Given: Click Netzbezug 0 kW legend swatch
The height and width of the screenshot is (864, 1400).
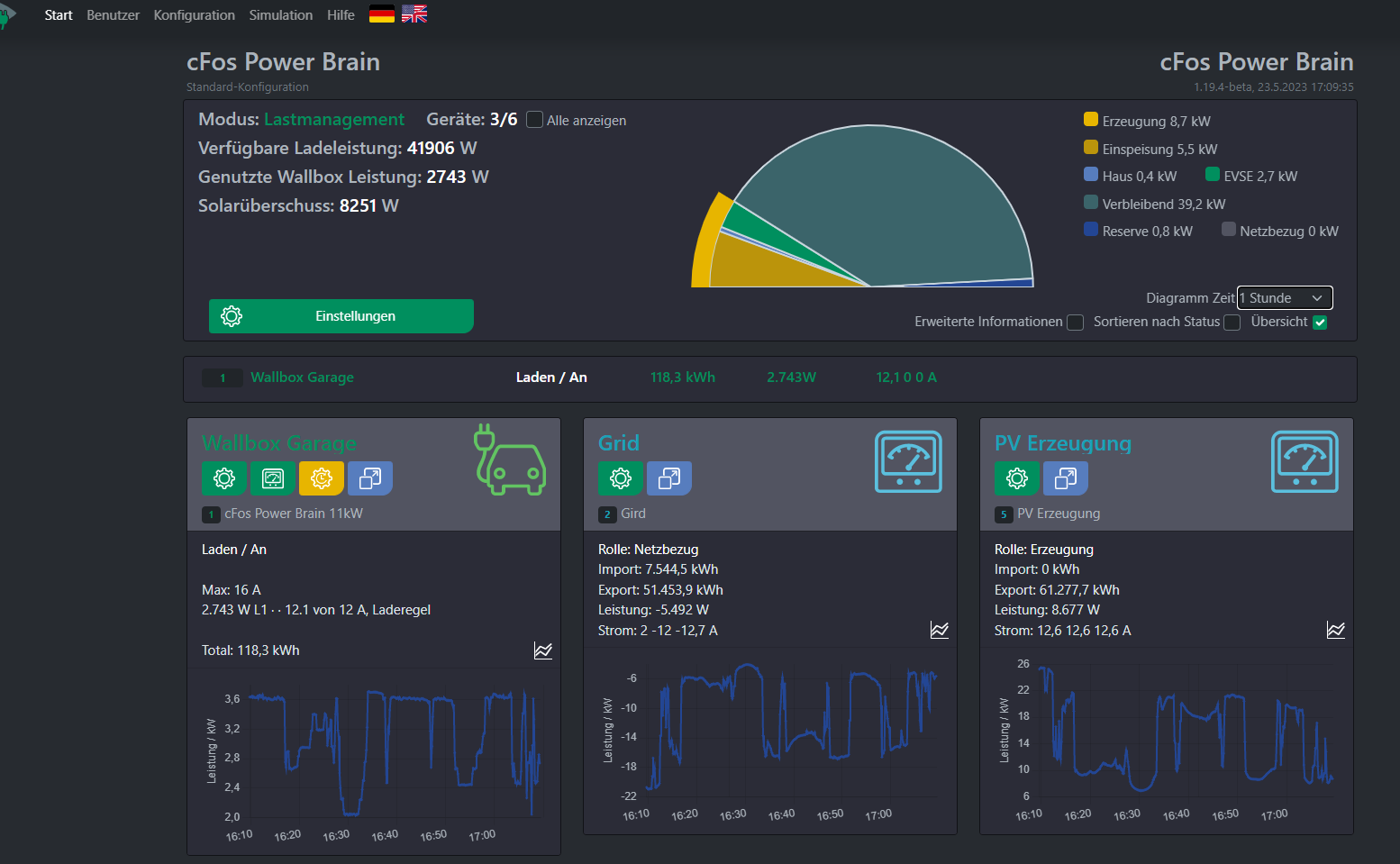Looking at the screenshot, I should [x=1229, y=230].
